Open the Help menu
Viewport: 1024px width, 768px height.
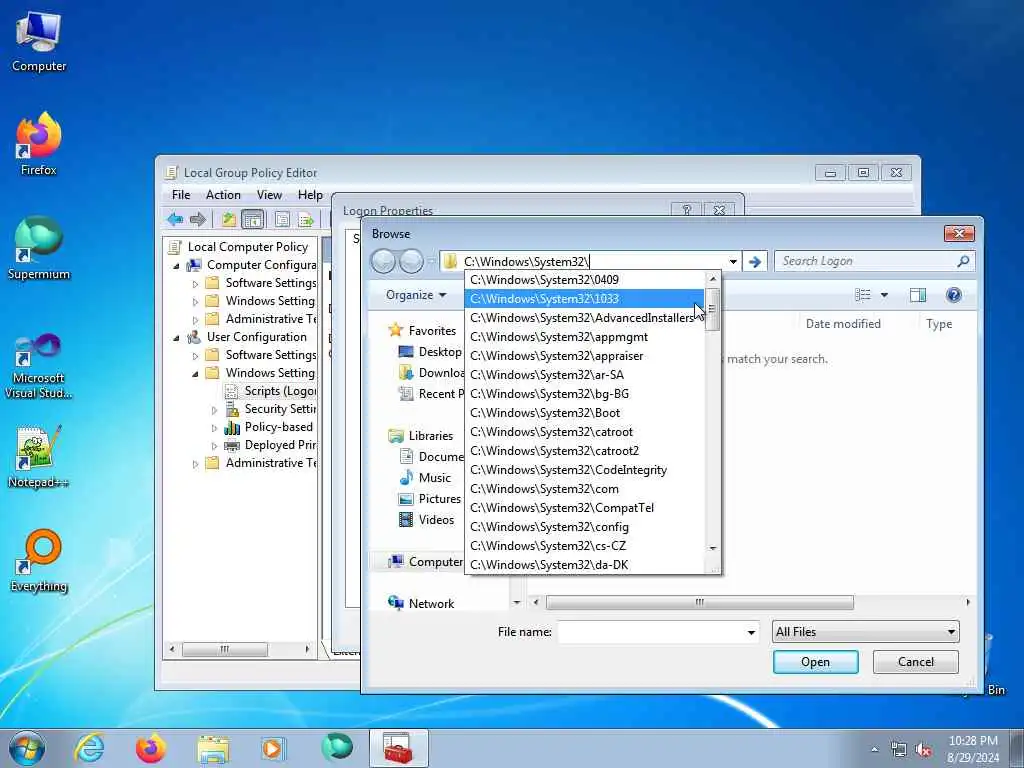[310, 195]
